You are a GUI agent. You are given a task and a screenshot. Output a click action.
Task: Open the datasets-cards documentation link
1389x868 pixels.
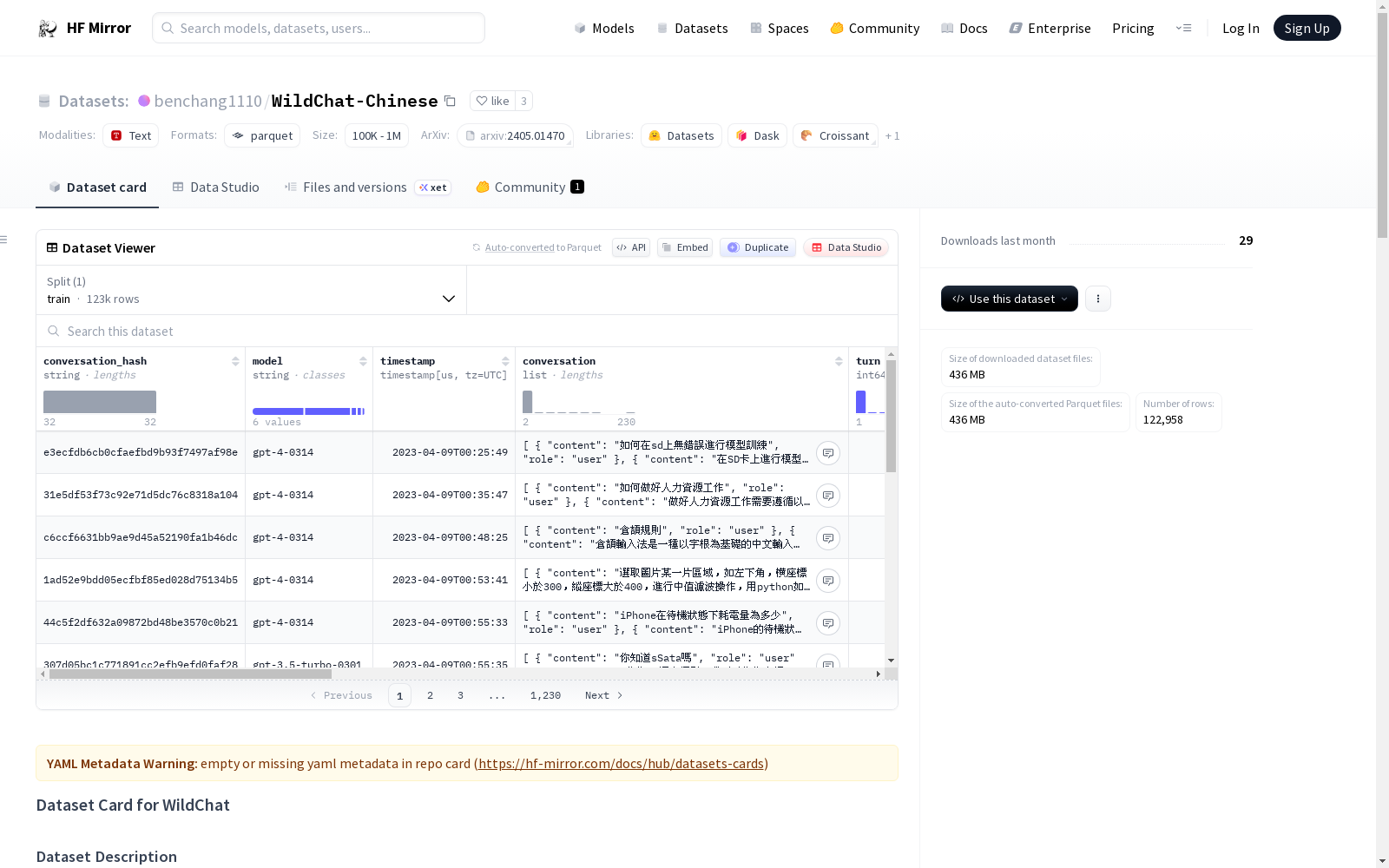(621, 764)
